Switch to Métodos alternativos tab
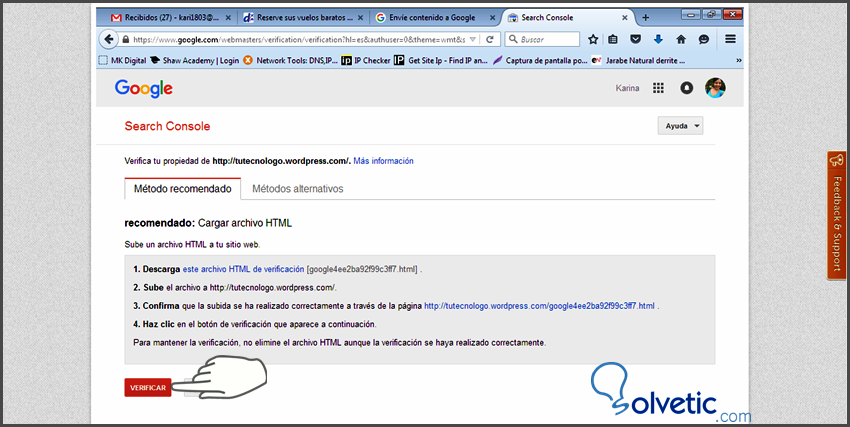850x427 pixels. click(x=298, y=189)
